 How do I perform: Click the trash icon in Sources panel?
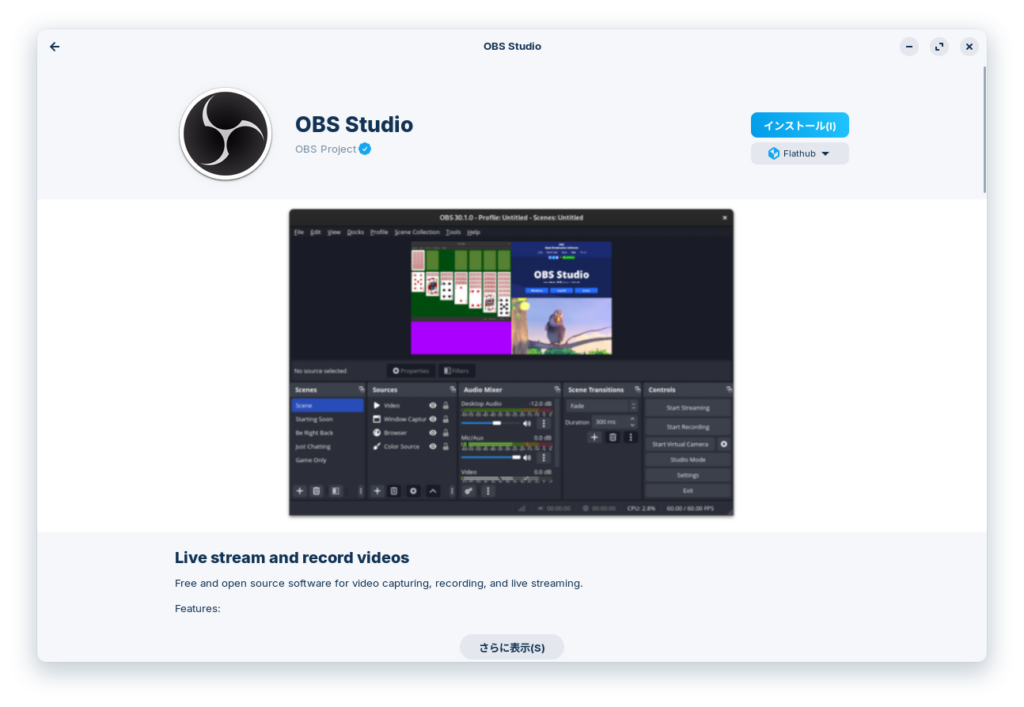pos(394,491)
